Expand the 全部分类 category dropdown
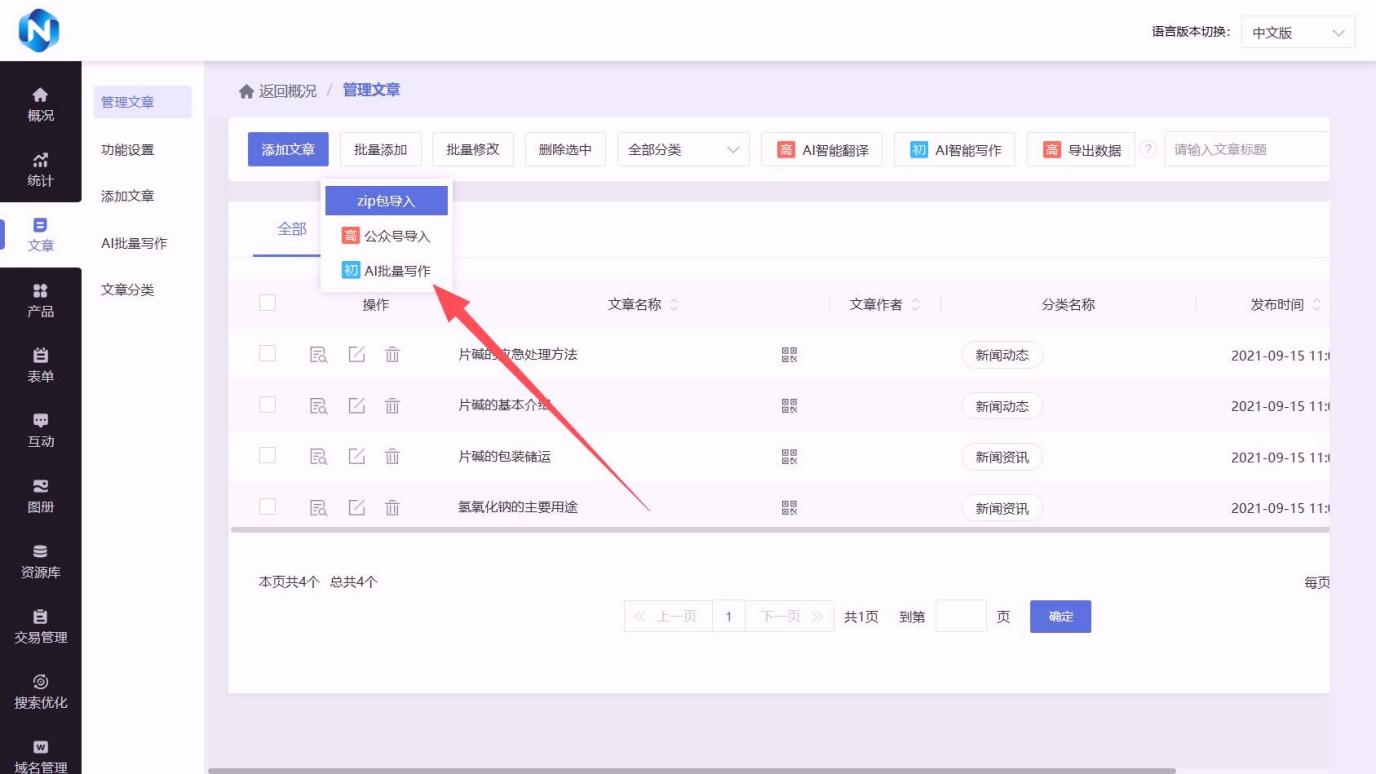The height and width of the screenshot is (774, 1376). coord(683,150)
